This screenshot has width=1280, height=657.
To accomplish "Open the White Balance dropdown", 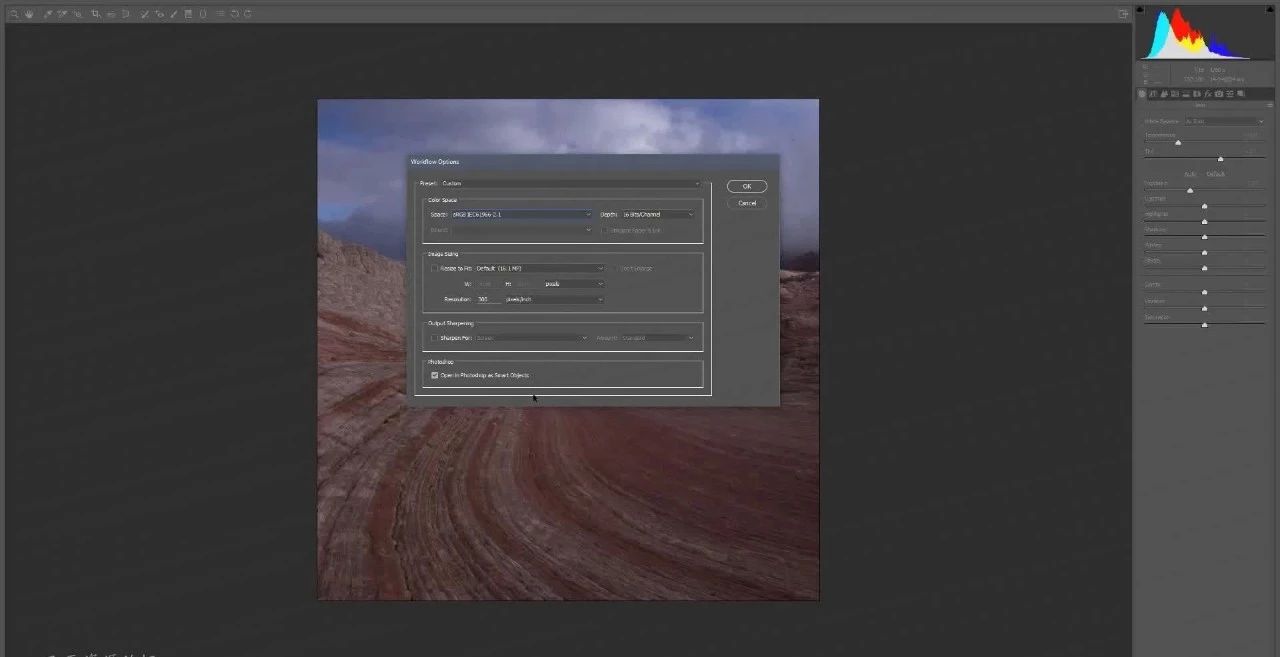I will pyautogui.click(x=1225, y=121).
